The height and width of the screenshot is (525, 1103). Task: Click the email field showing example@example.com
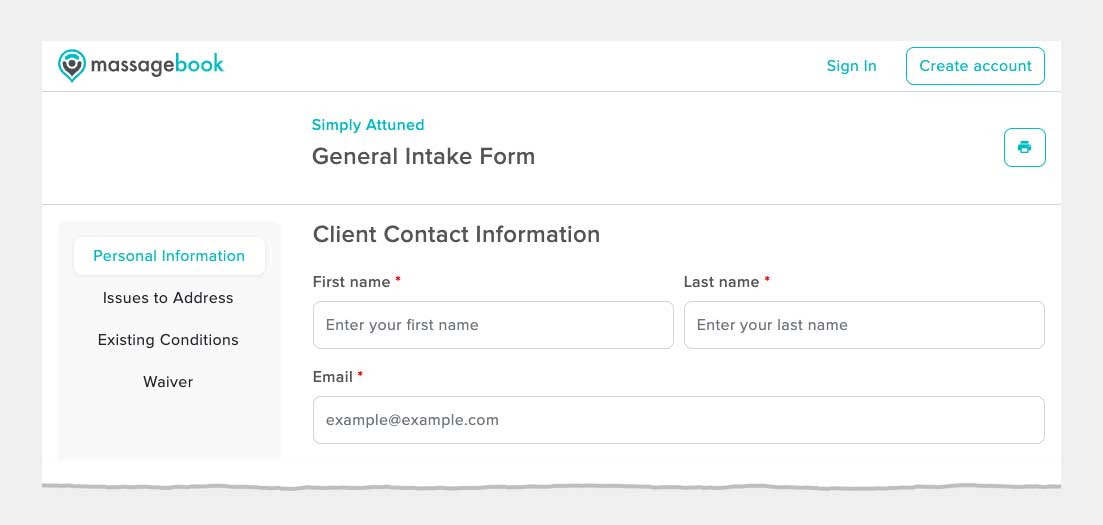click(x=679, y=420)
